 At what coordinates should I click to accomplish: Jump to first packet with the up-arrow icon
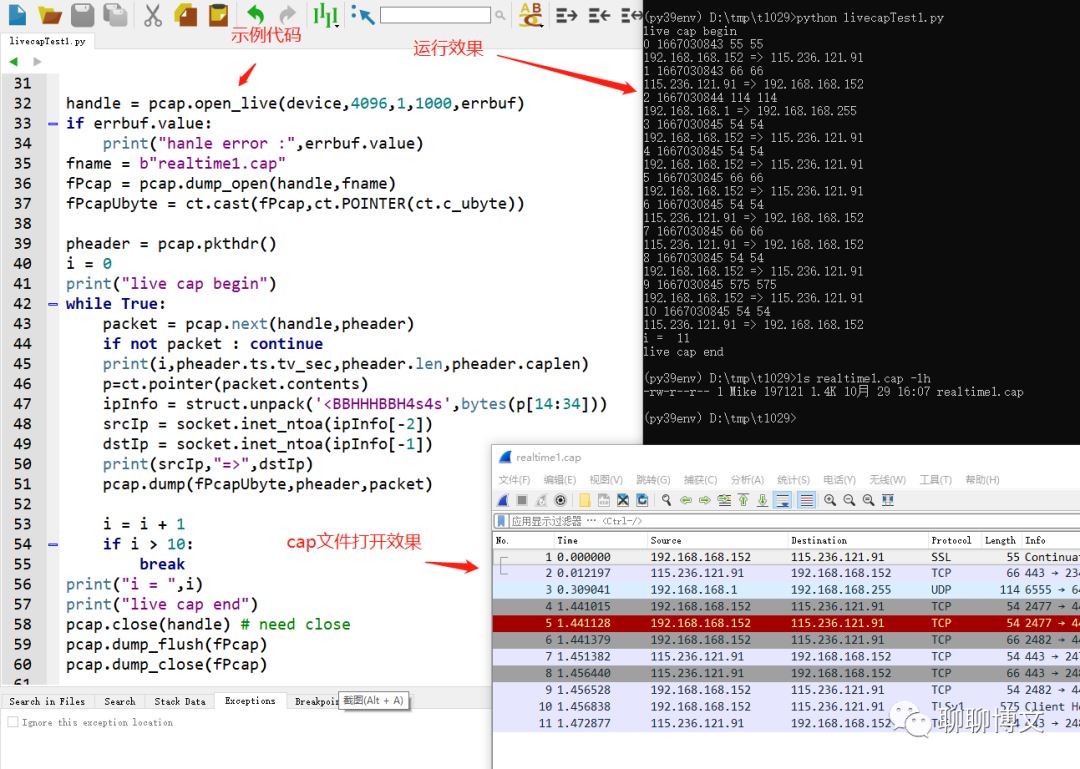[x=743, y=500]
